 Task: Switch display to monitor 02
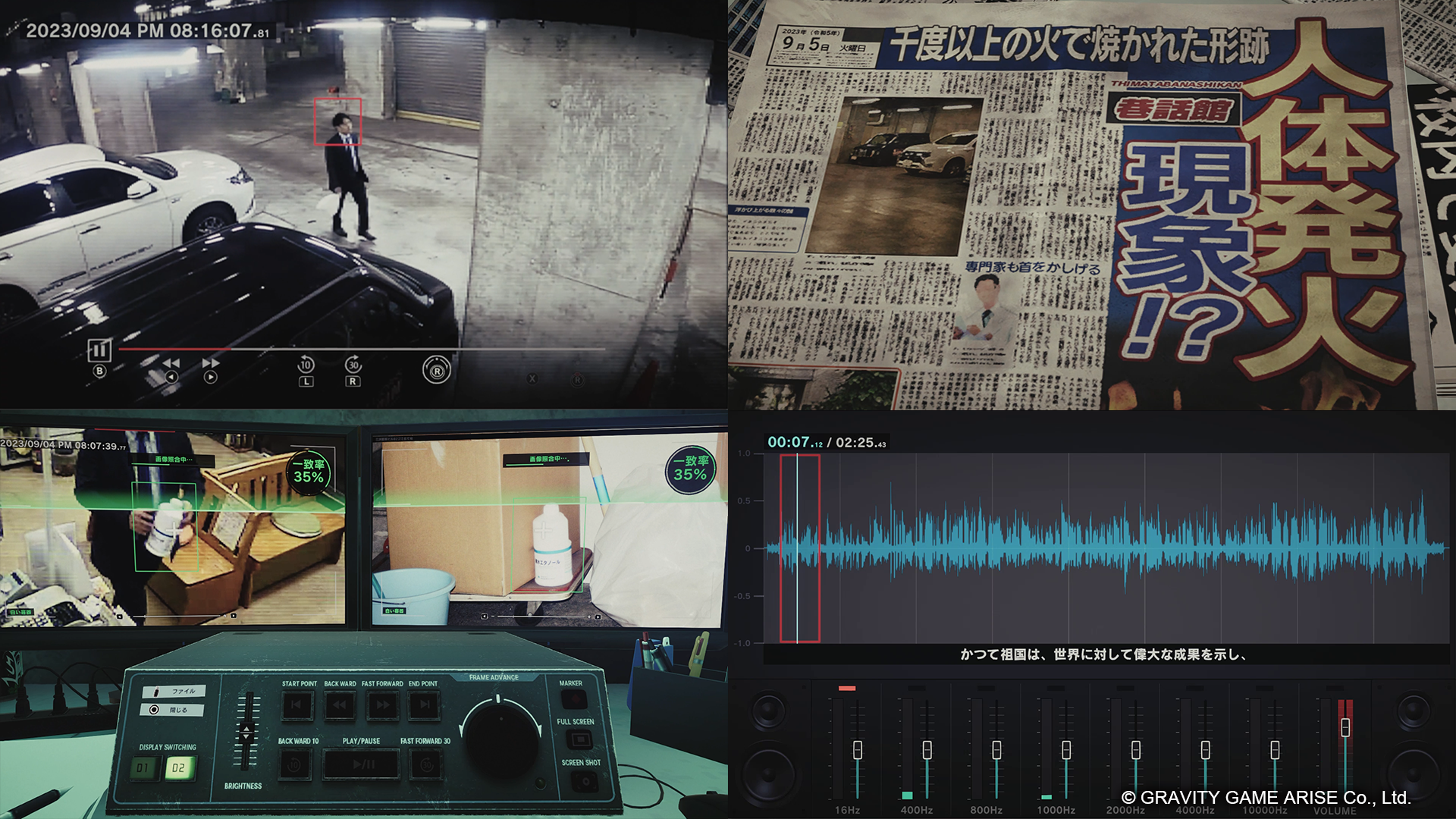[x=178, y=768]
